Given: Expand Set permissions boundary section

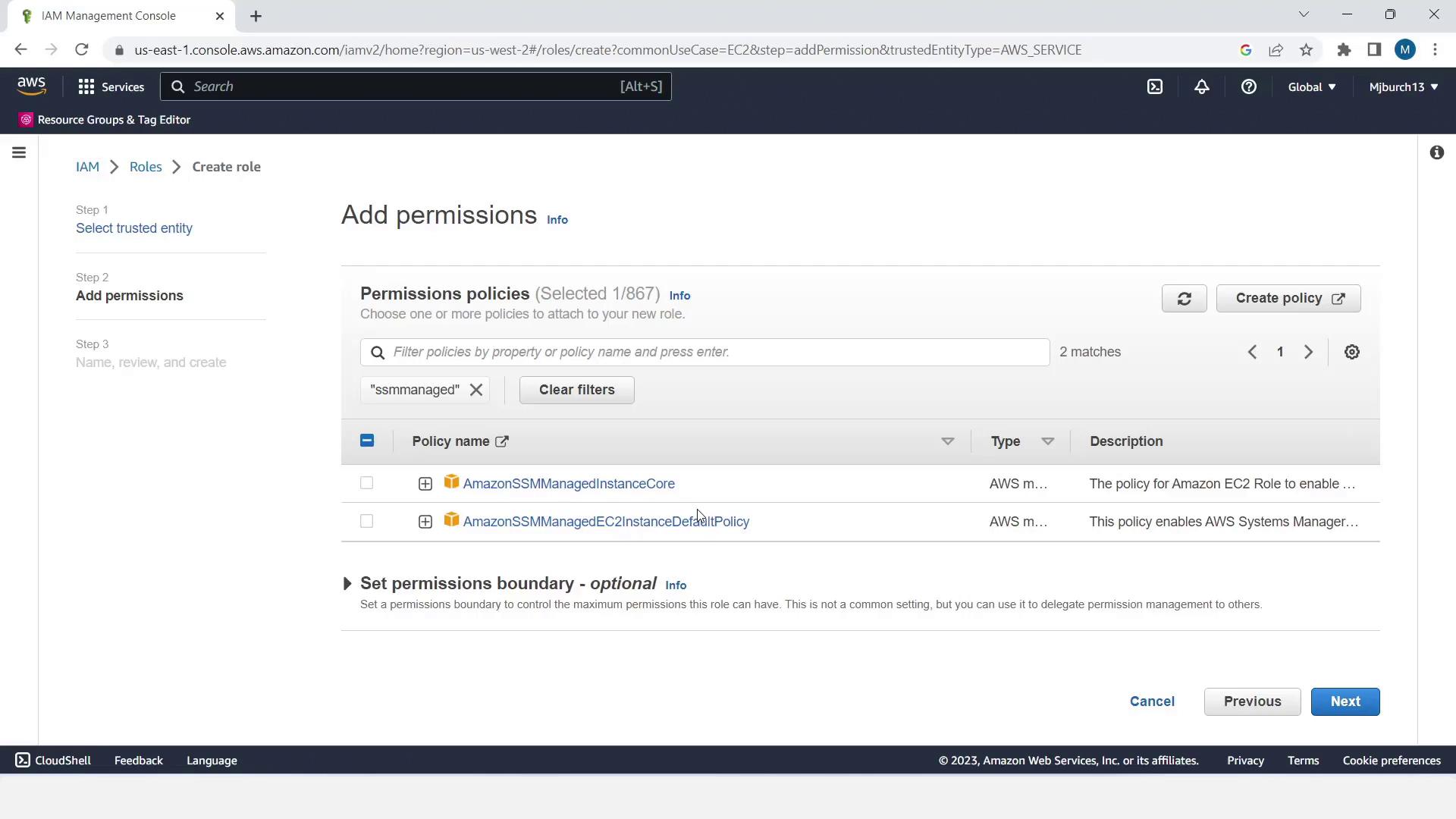Looking at the screenshot, I should (347, 583).
